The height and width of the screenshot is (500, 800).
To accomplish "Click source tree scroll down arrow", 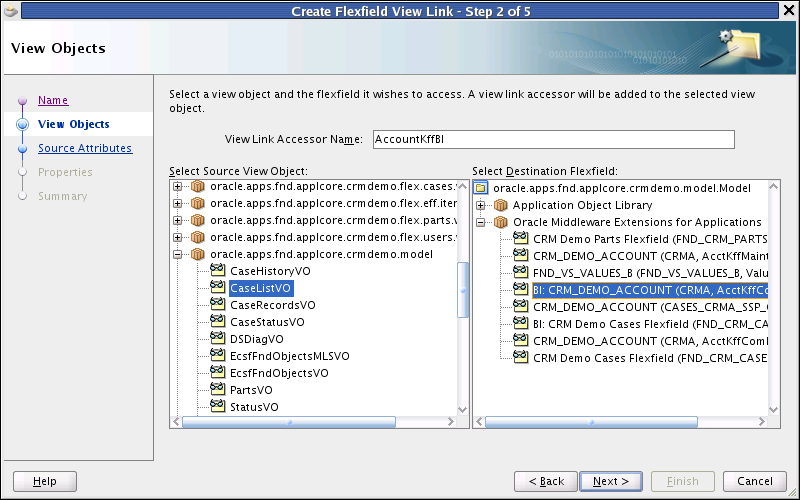I will coord(463,409).
